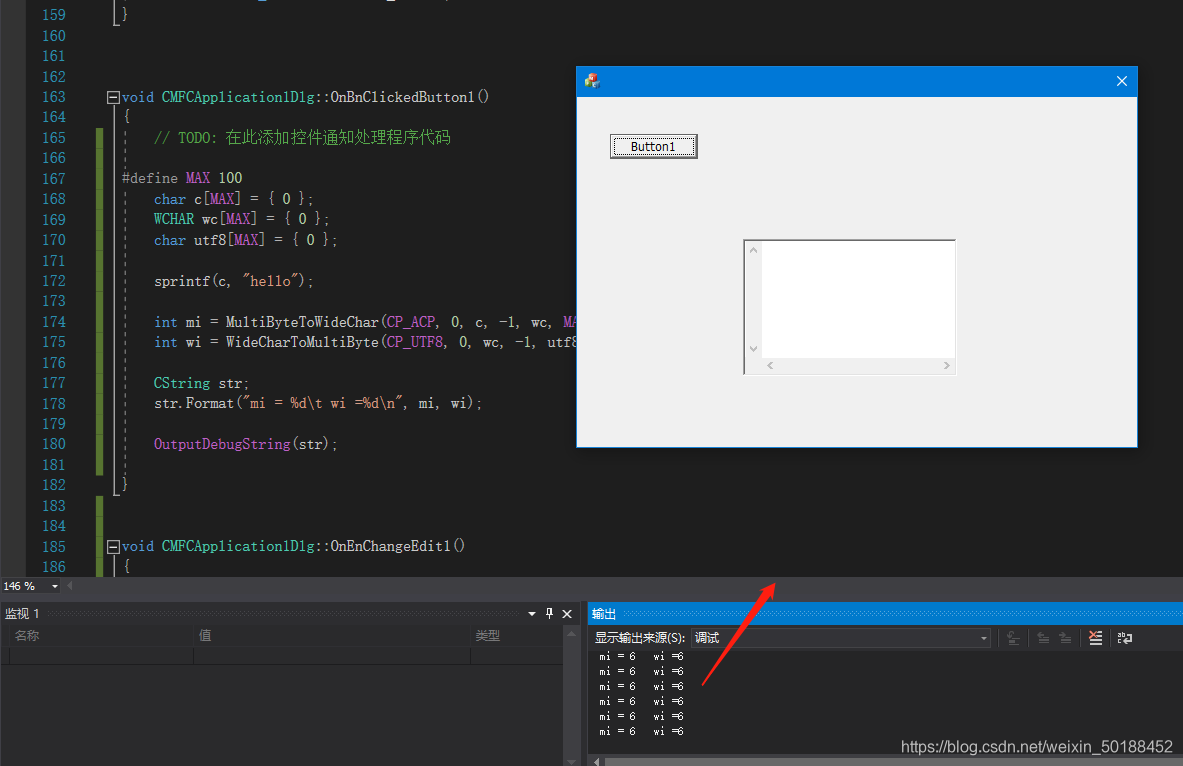Click inside the dialog's edit box
The width and height of the screenshot is (1183, 766).
click(x=858, y=300)
